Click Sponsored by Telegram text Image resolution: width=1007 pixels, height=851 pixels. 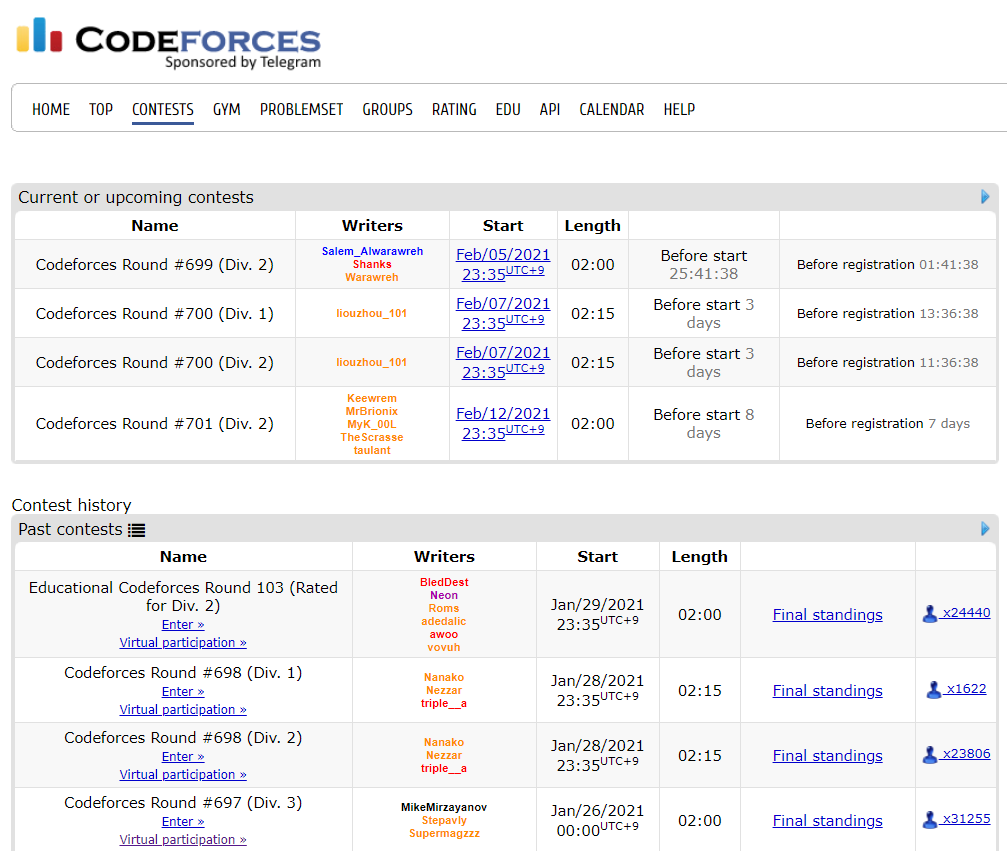243,62
